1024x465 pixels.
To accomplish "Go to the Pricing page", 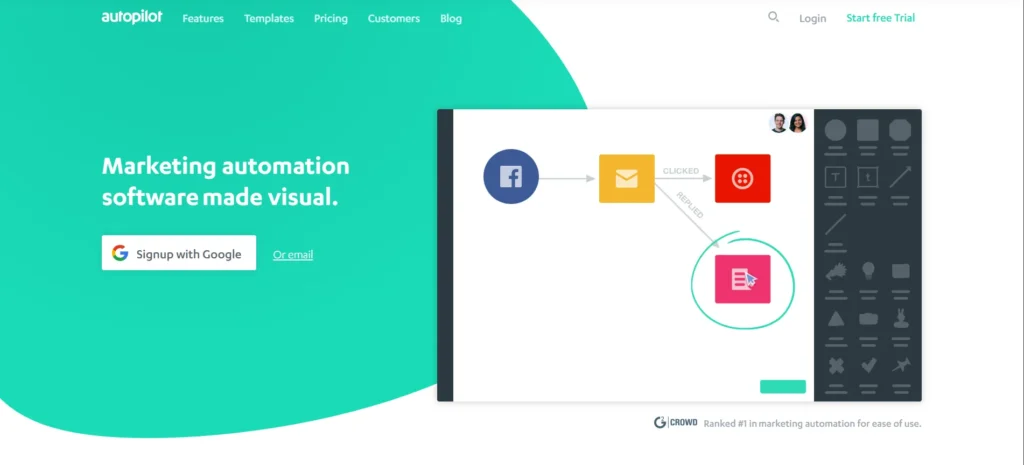I will pyautogui.click(x=330, y=18).
